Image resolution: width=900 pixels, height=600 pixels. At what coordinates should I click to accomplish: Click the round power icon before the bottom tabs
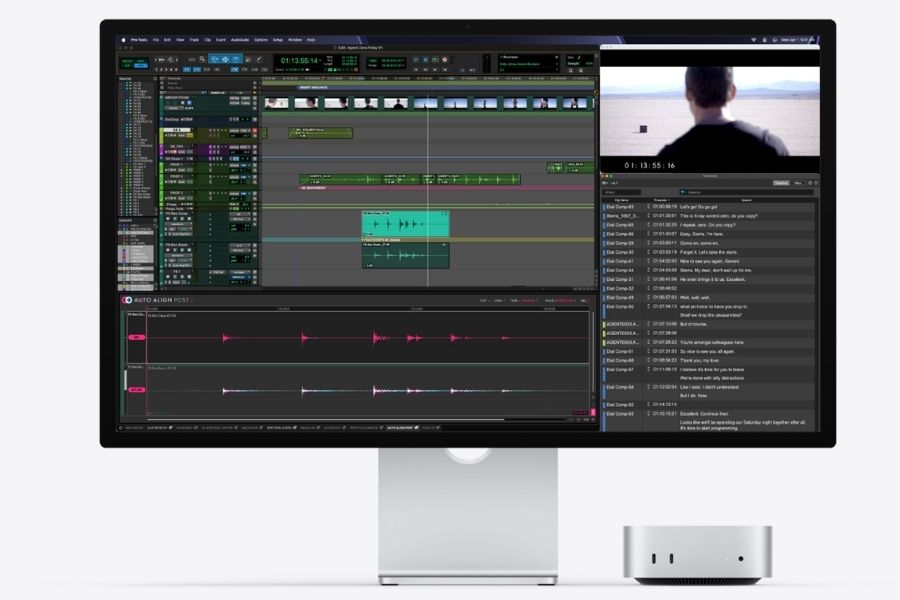coord(121,428)
